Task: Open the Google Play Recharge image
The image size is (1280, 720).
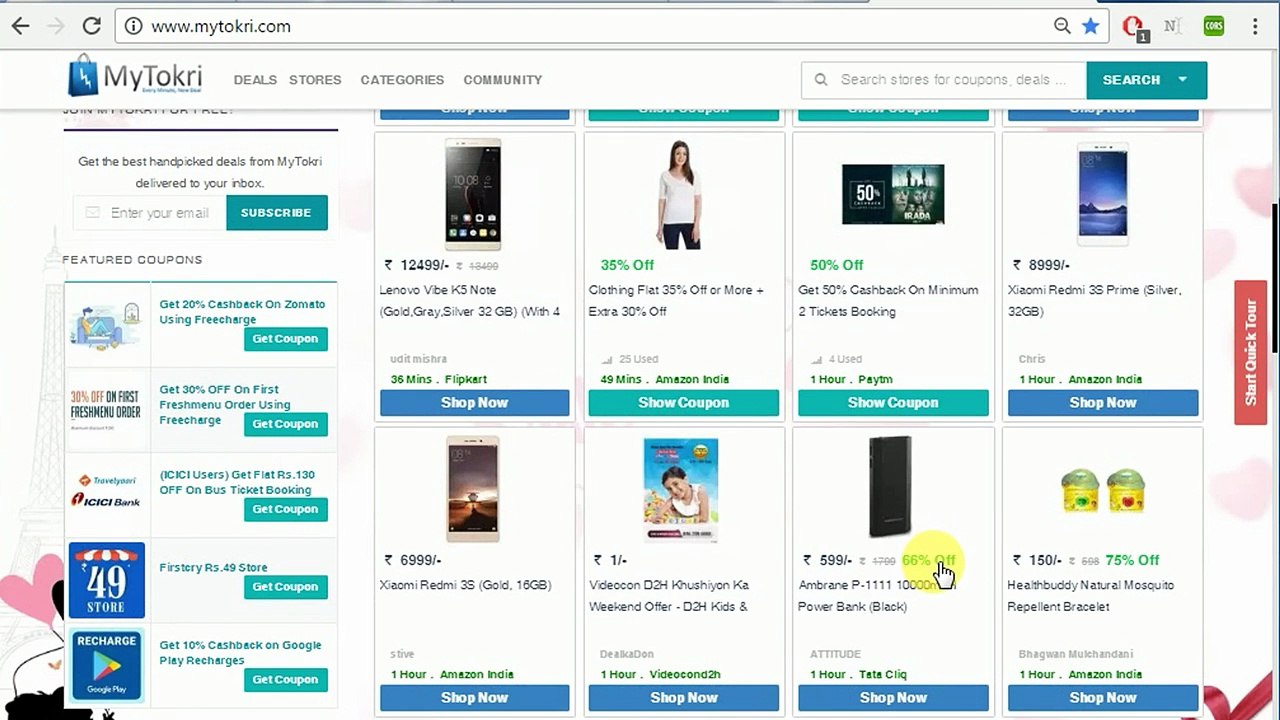Action: point(106,664)
